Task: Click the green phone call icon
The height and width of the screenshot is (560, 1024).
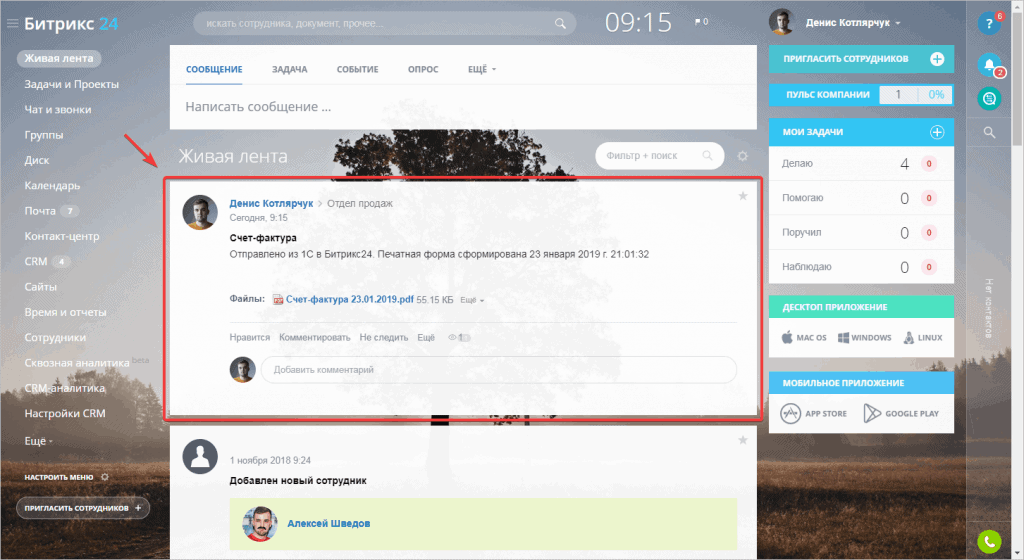Action: click(x=989, y=541)
